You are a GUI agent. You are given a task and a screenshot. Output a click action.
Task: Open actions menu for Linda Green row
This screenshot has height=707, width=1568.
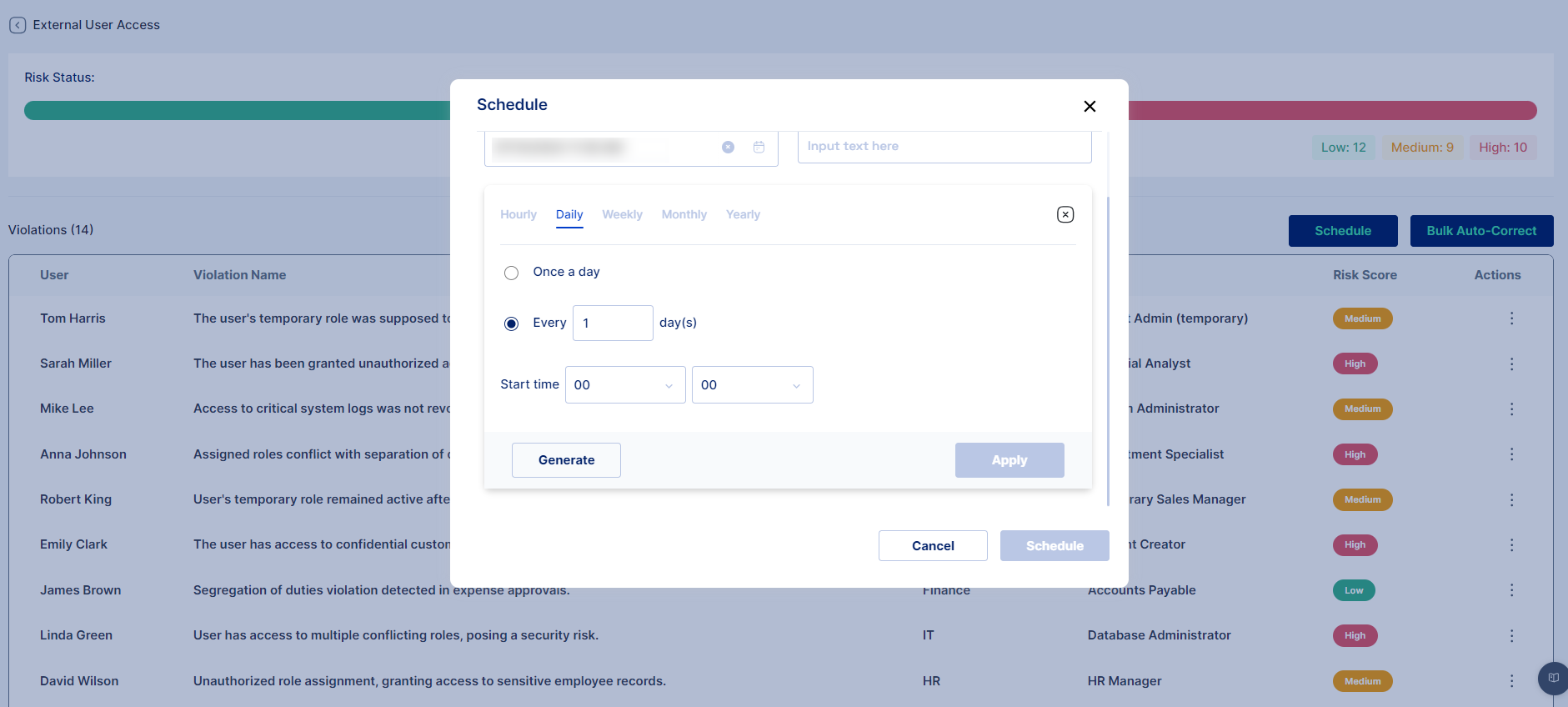pyautogui.click(x=1510, y=635)
